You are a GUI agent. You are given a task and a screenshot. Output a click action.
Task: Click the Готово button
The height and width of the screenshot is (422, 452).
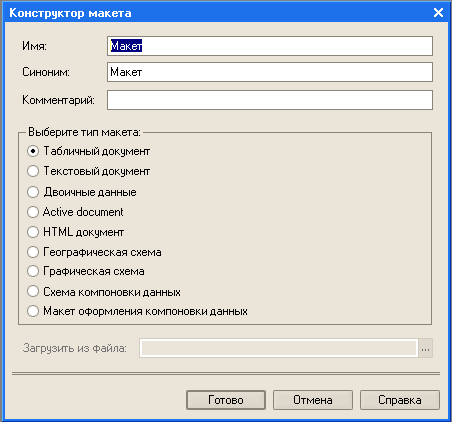[x=226, y=400]
